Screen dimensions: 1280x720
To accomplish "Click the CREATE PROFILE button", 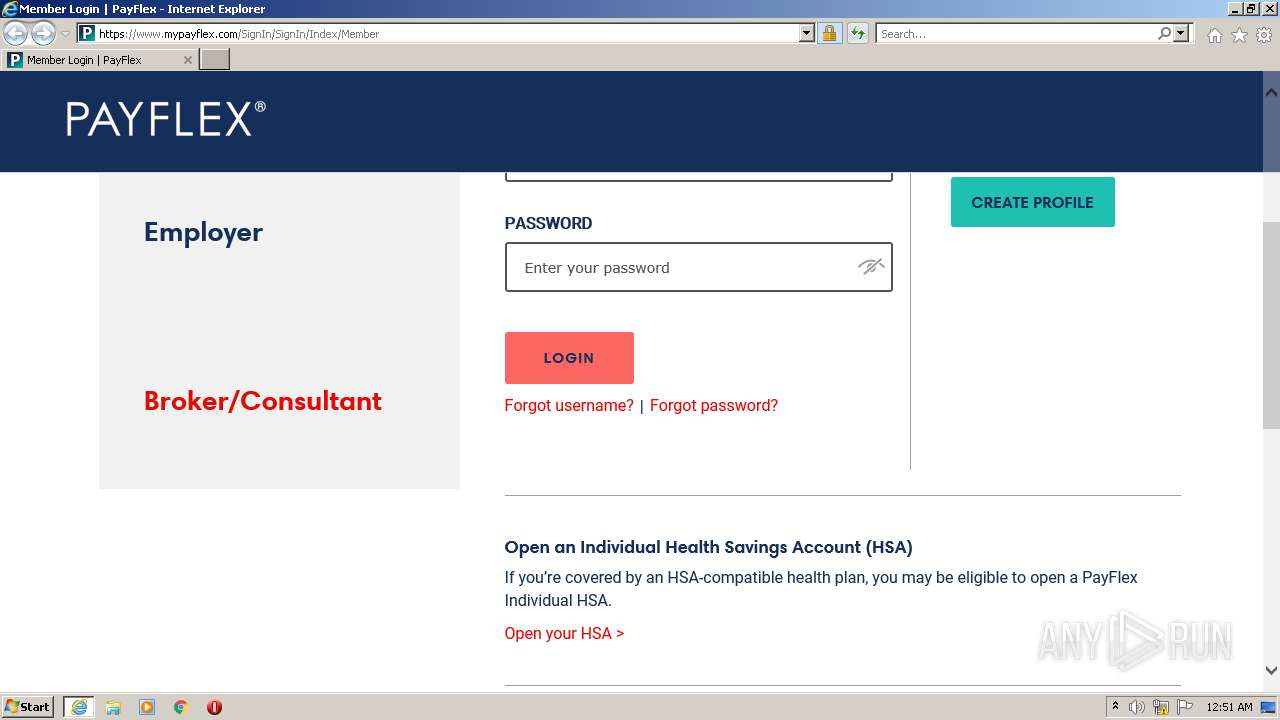I will pyautogui.click(x=1032, y=202).
